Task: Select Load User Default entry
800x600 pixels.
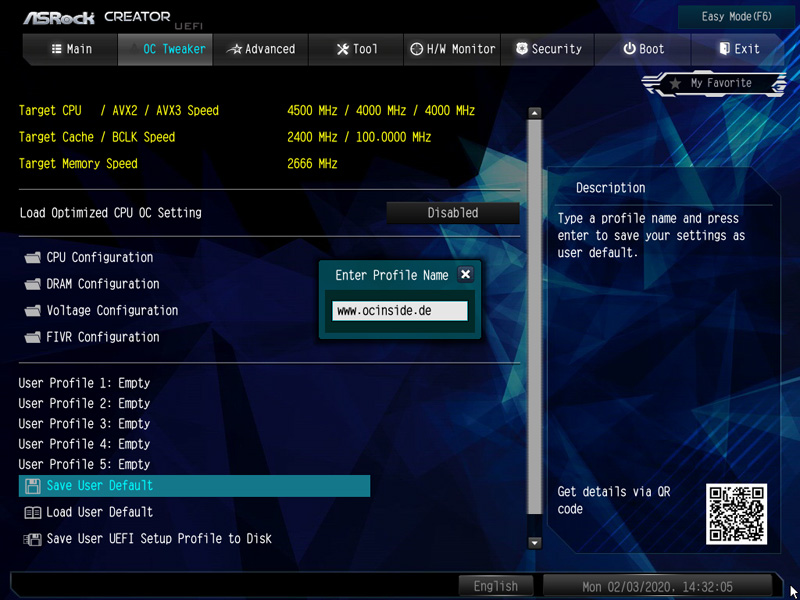Action: tap(99, 512)
